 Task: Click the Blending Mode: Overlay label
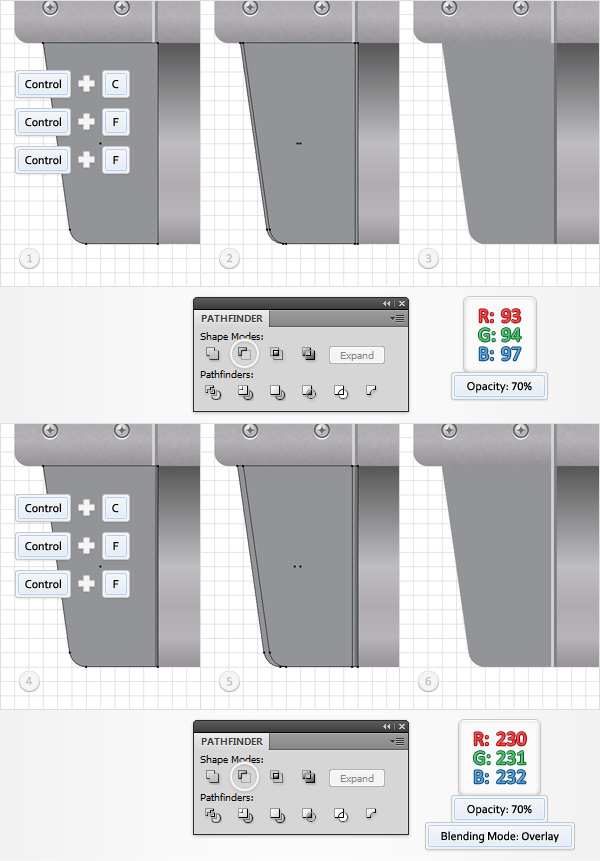[500, 836]
